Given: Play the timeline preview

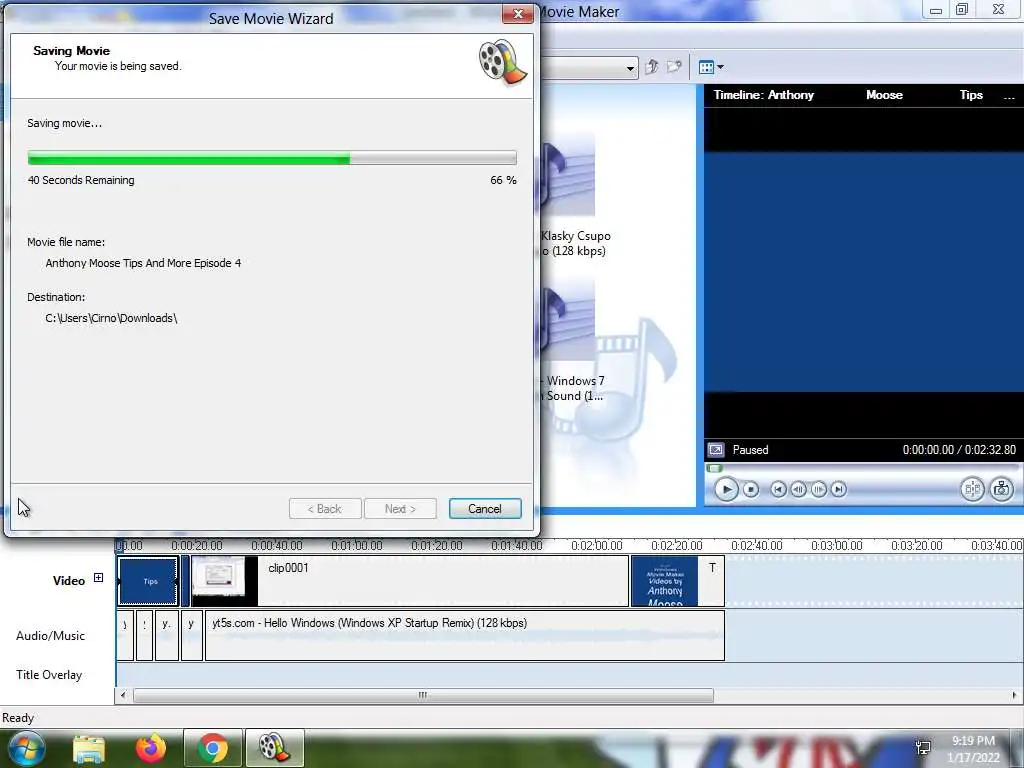Looking at the screenshot, I should (726, 489).
